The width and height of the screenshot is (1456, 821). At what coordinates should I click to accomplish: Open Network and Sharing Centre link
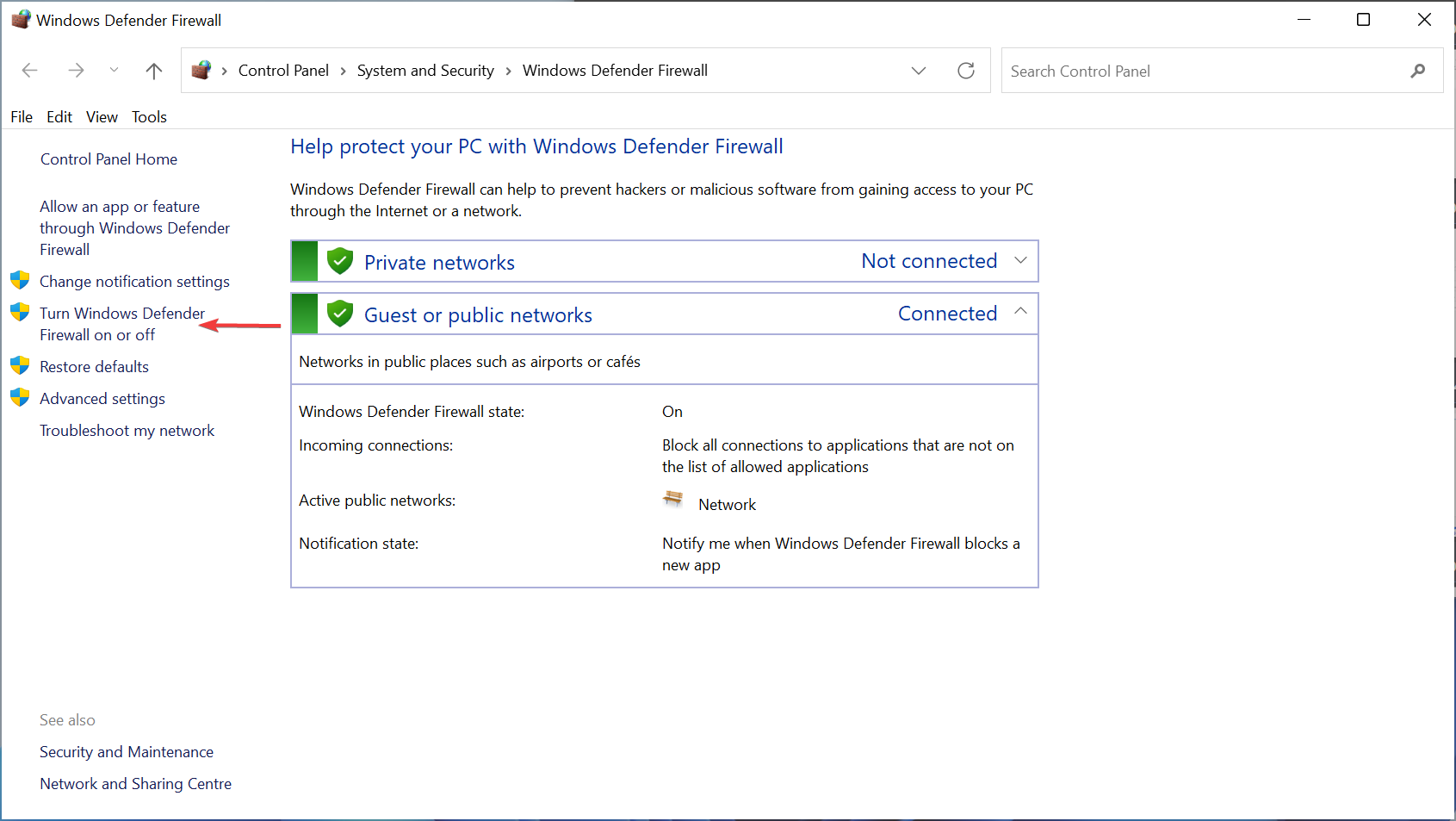coord(135,784)
